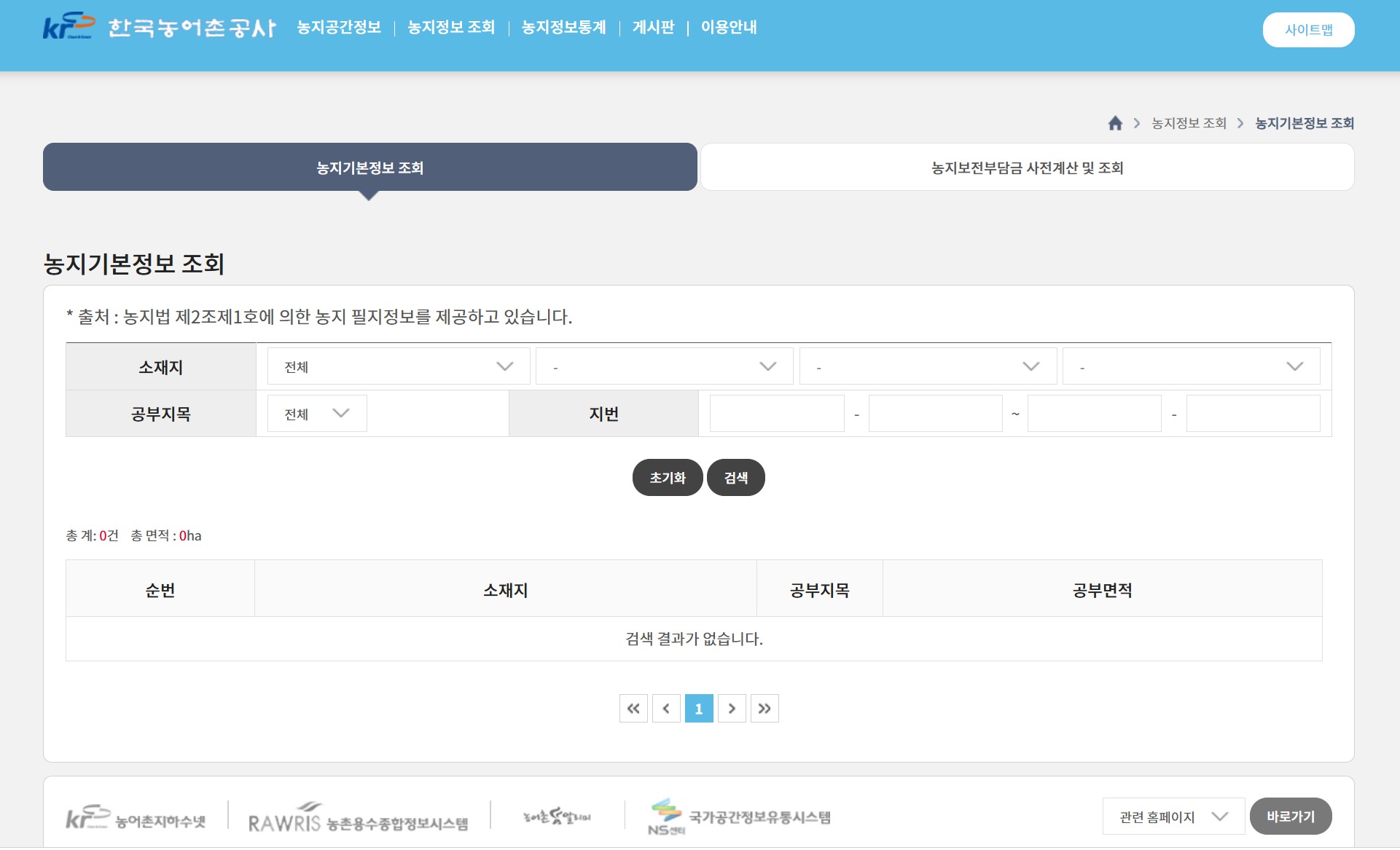Jump to last page with double-right arrow
Viewport: 1400px width, 850px height.
[764, 708]
